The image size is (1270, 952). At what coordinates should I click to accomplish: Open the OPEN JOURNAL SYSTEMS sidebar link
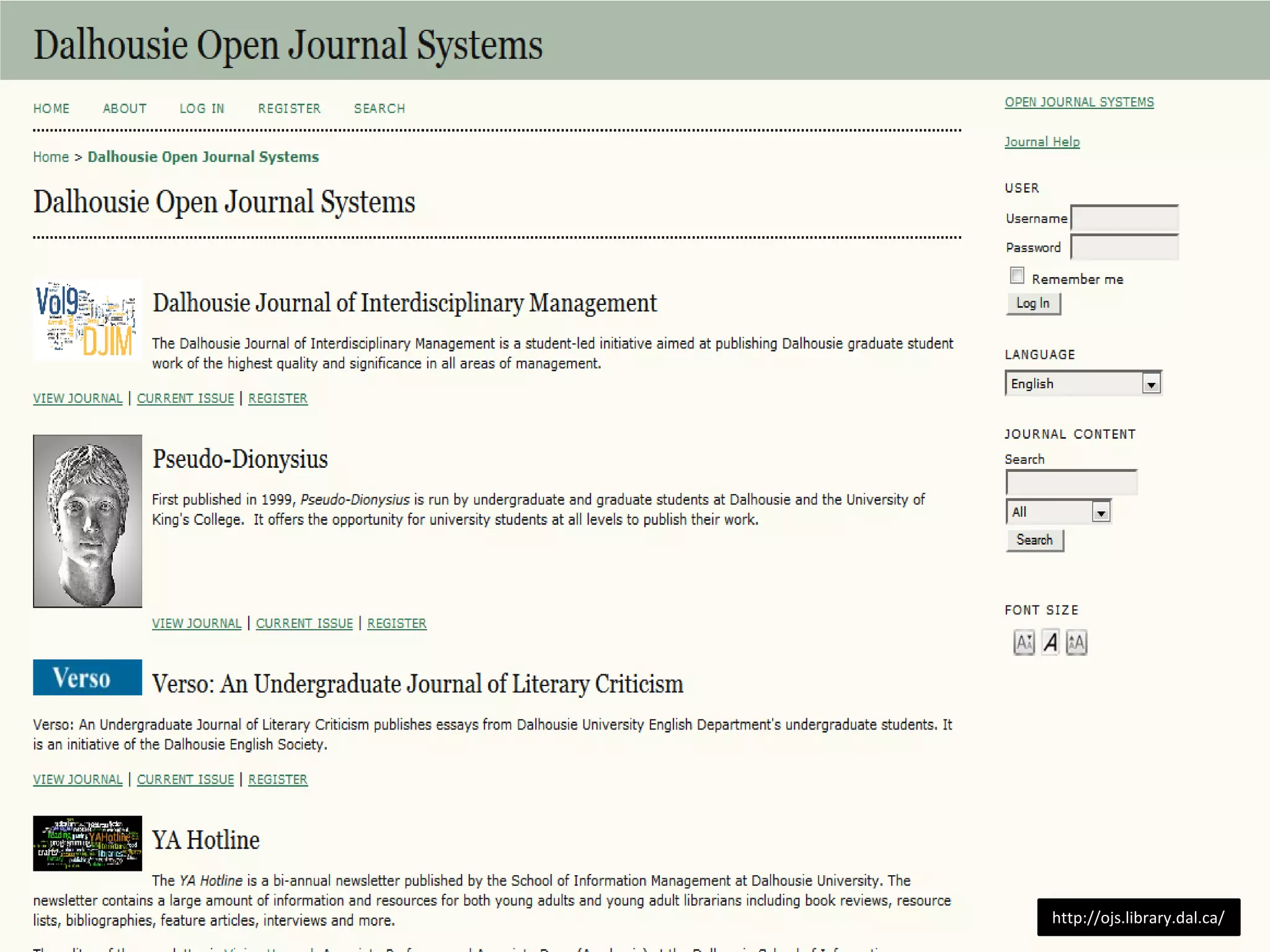pos(1079,102)
